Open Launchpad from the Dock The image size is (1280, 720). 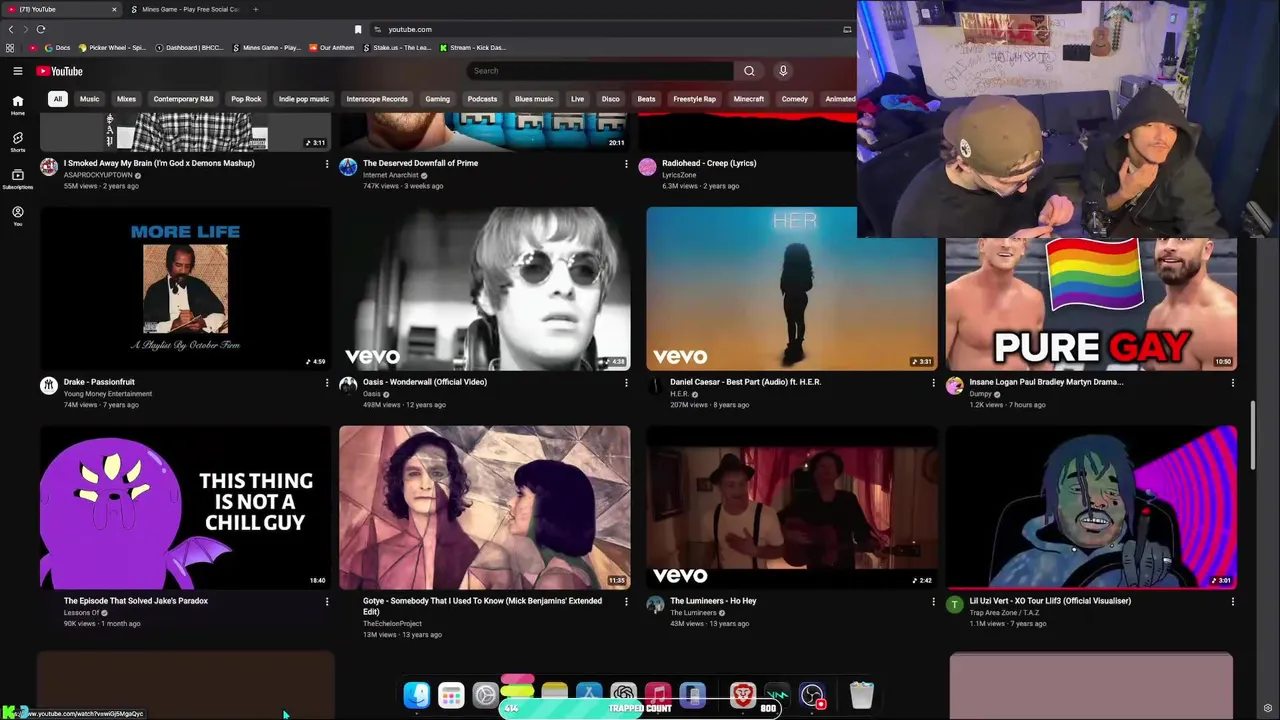(x=451, y=695)
